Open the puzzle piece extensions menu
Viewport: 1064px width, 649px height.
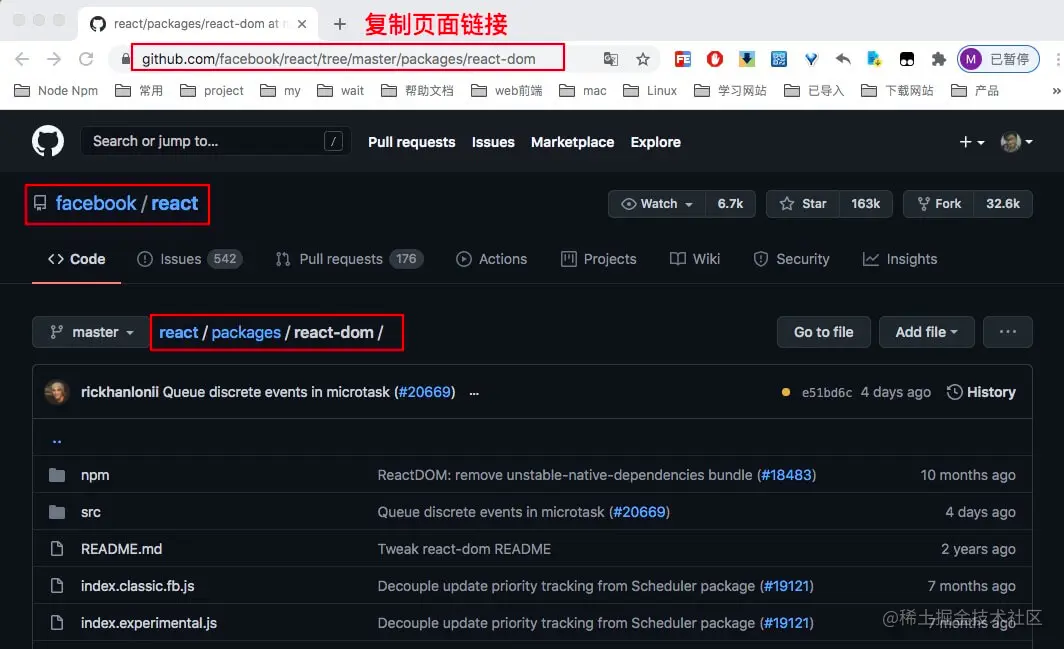click(938, 59)
